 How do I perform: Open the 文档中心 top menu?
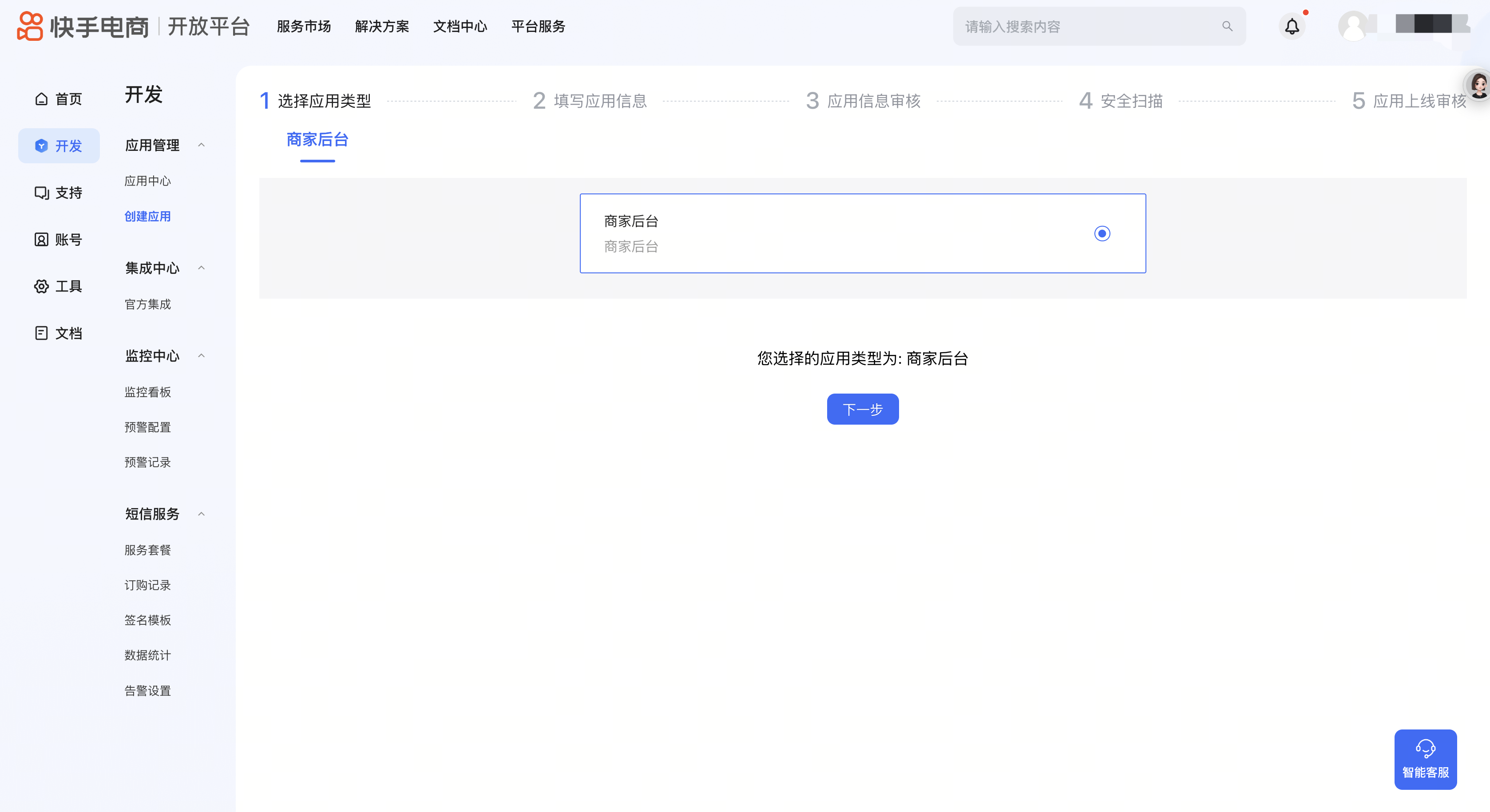[x=460, y=27]
